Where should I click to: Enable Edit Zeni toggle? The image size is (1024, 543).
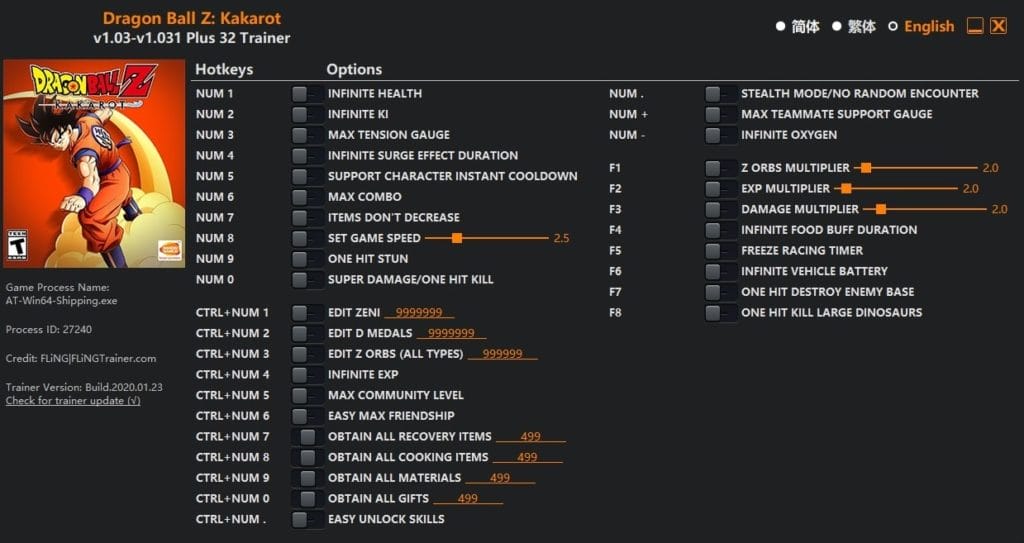[x=307, y=313]
